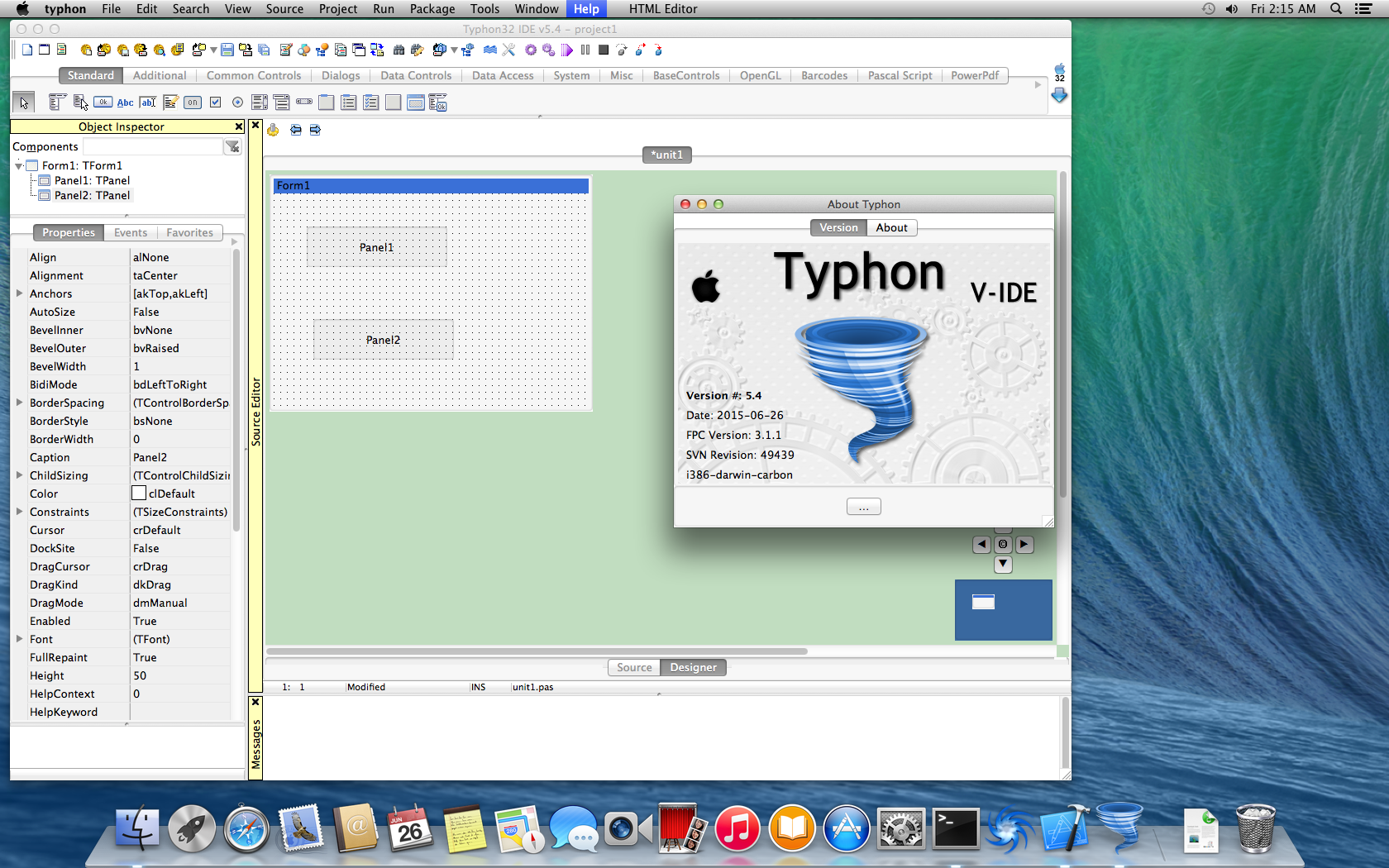Pick the TListBox component icon
The width and height of the screenshot is (1389, 868).
tap(260, 103)
